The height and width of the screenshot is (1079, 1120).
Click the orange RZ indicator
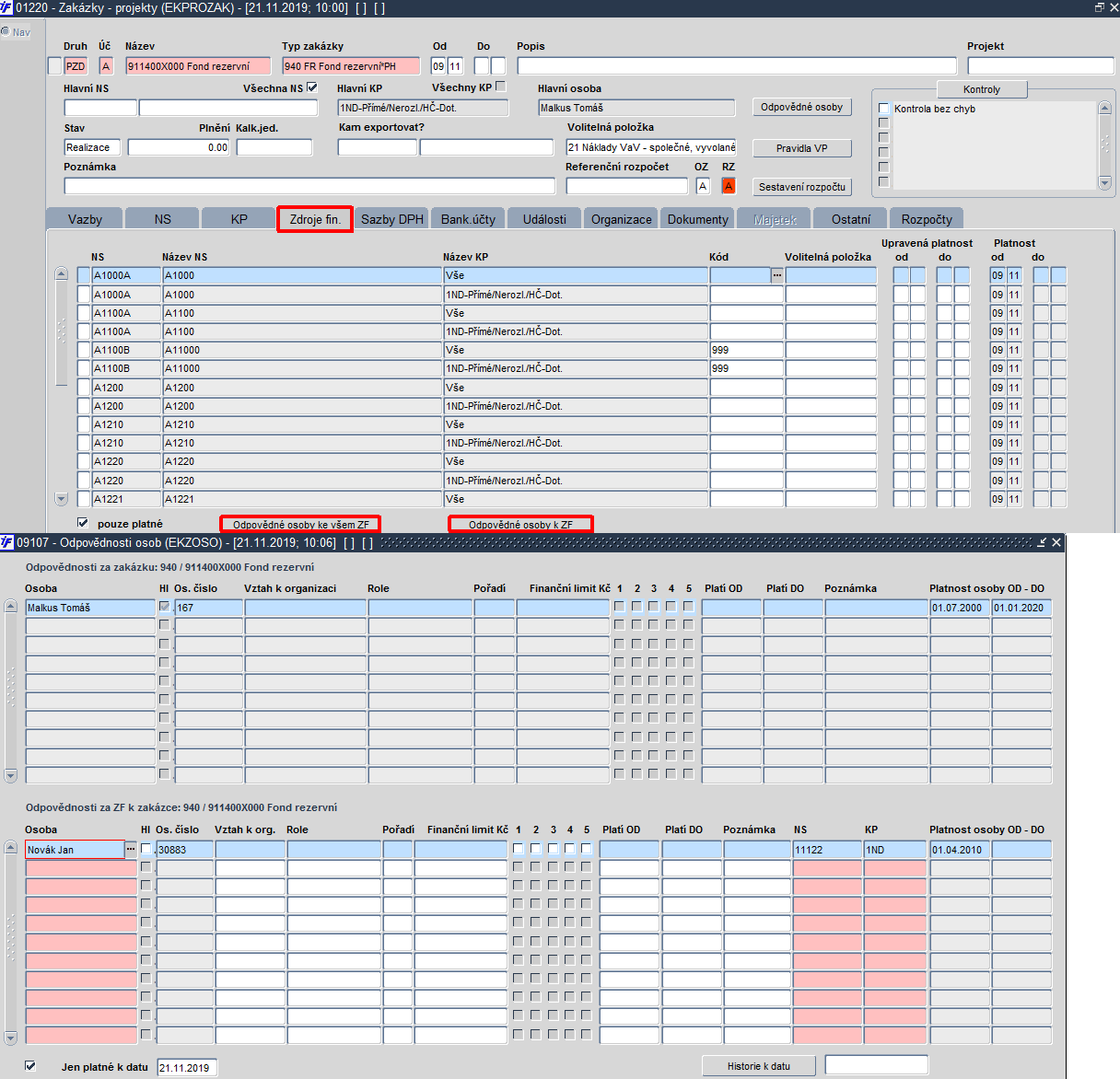tap(729, 186)
